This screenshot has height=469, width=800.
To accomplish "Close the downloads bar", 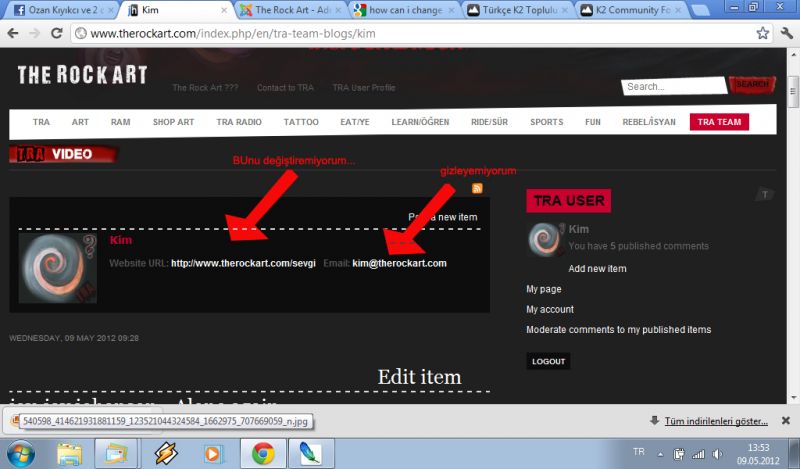I will [x=786, y=421].
